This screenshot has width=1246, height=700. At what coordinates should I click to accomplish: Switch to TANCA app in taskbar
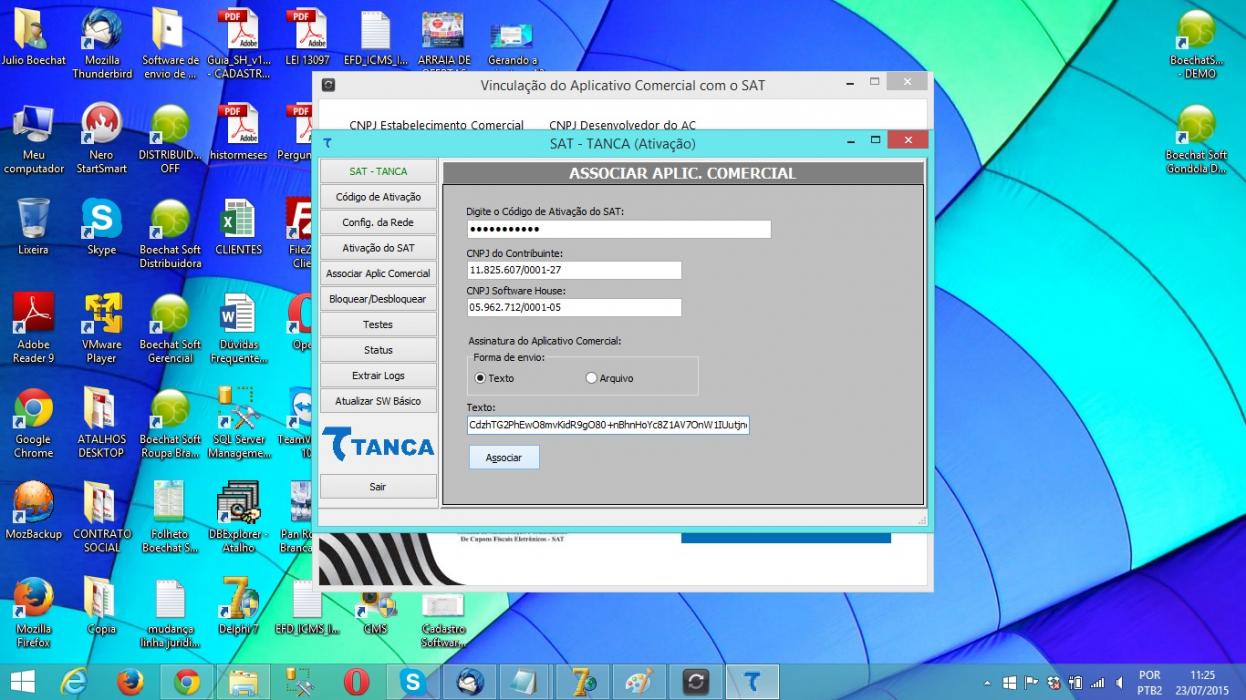click(x=753, y=682)
